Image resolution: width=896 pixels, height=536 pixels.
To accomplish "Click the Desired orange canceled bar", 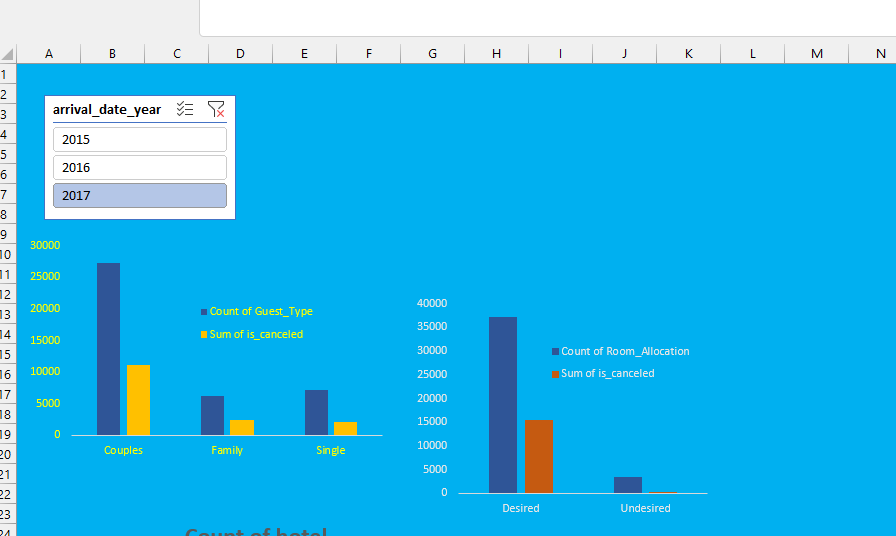I will coord(539,457).
